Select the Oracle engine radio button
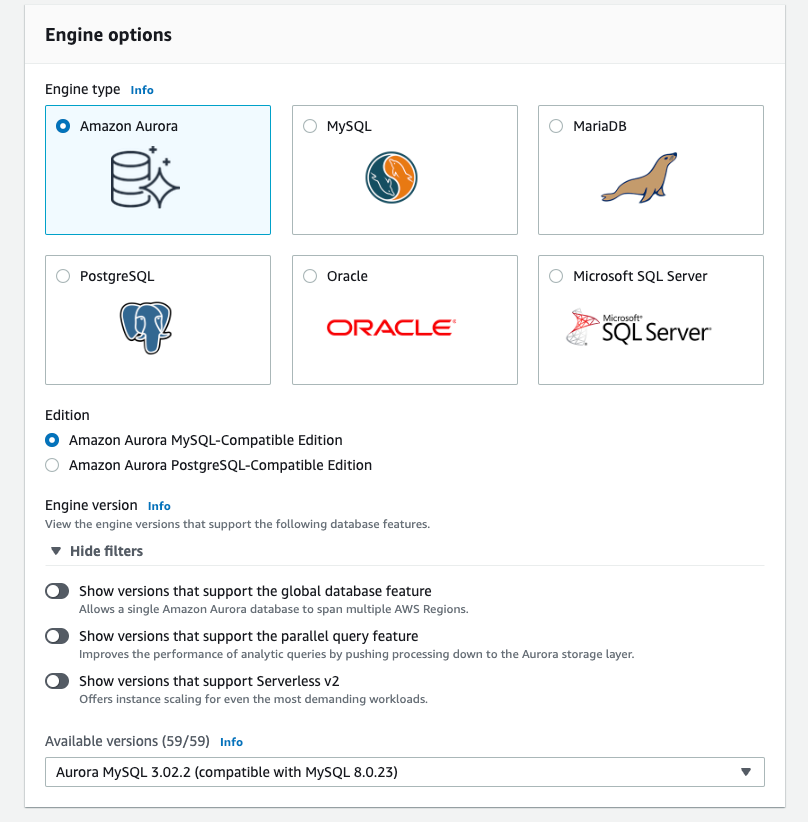Image resolution: width=808 pixels, height=822 pixels. coord(310,276)
